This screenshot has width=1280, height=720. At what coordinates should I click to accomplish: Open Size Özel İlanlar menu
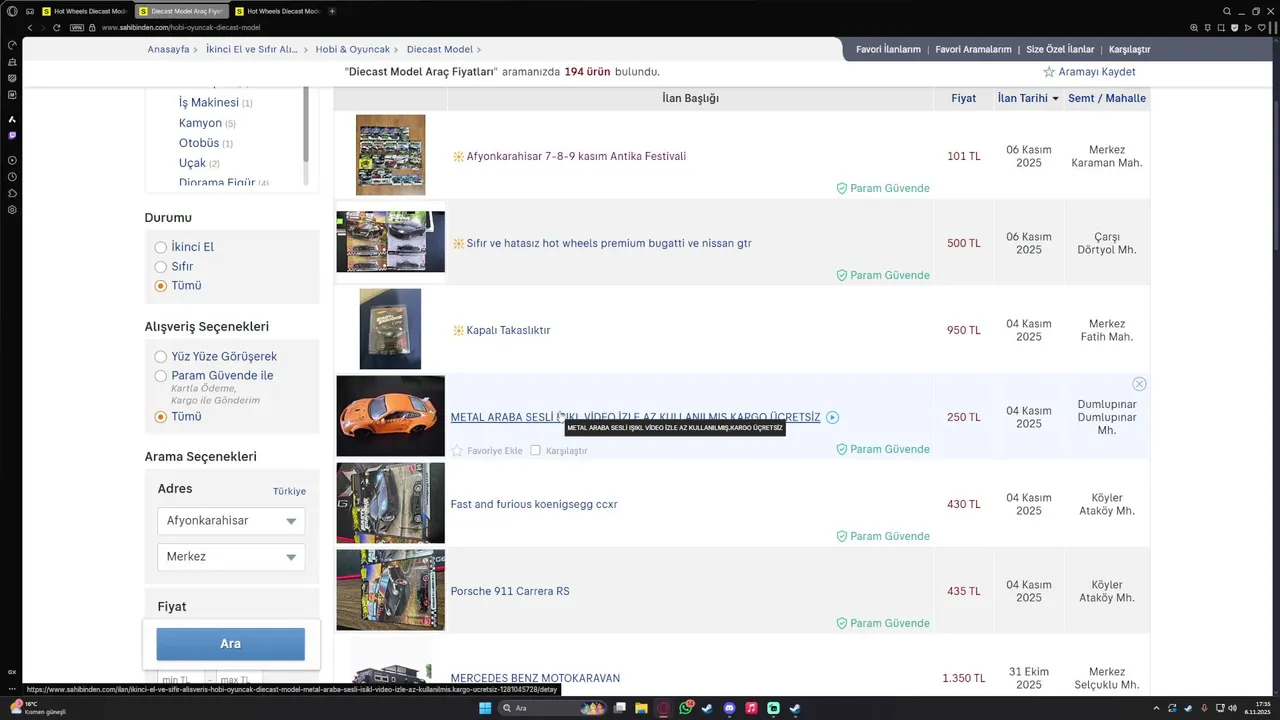(1060, 49)
